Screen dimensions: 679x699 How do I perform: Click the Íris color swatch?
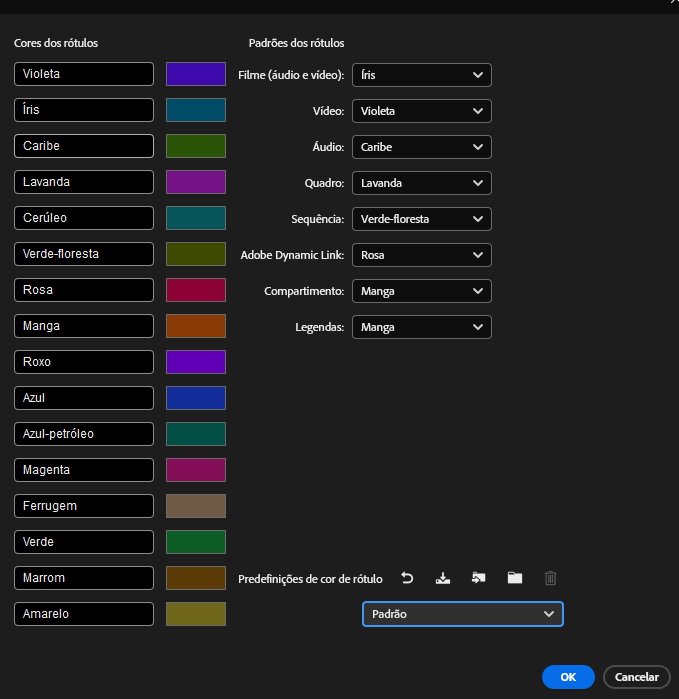tap(196, 110)
